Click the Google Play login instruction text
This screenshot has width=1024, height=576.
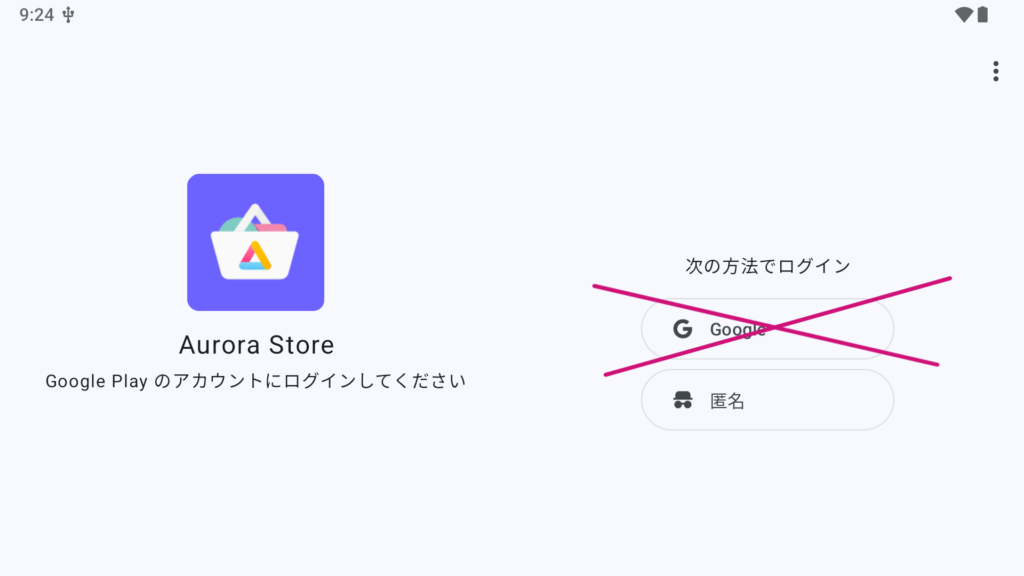click(x=255, y=381)
